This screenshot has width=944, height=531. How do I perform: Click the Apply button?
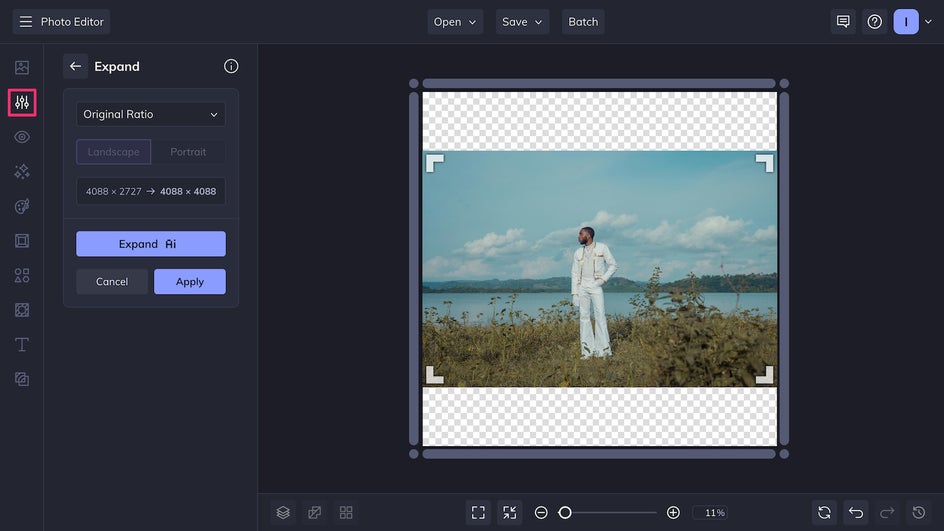coord(190,282)
